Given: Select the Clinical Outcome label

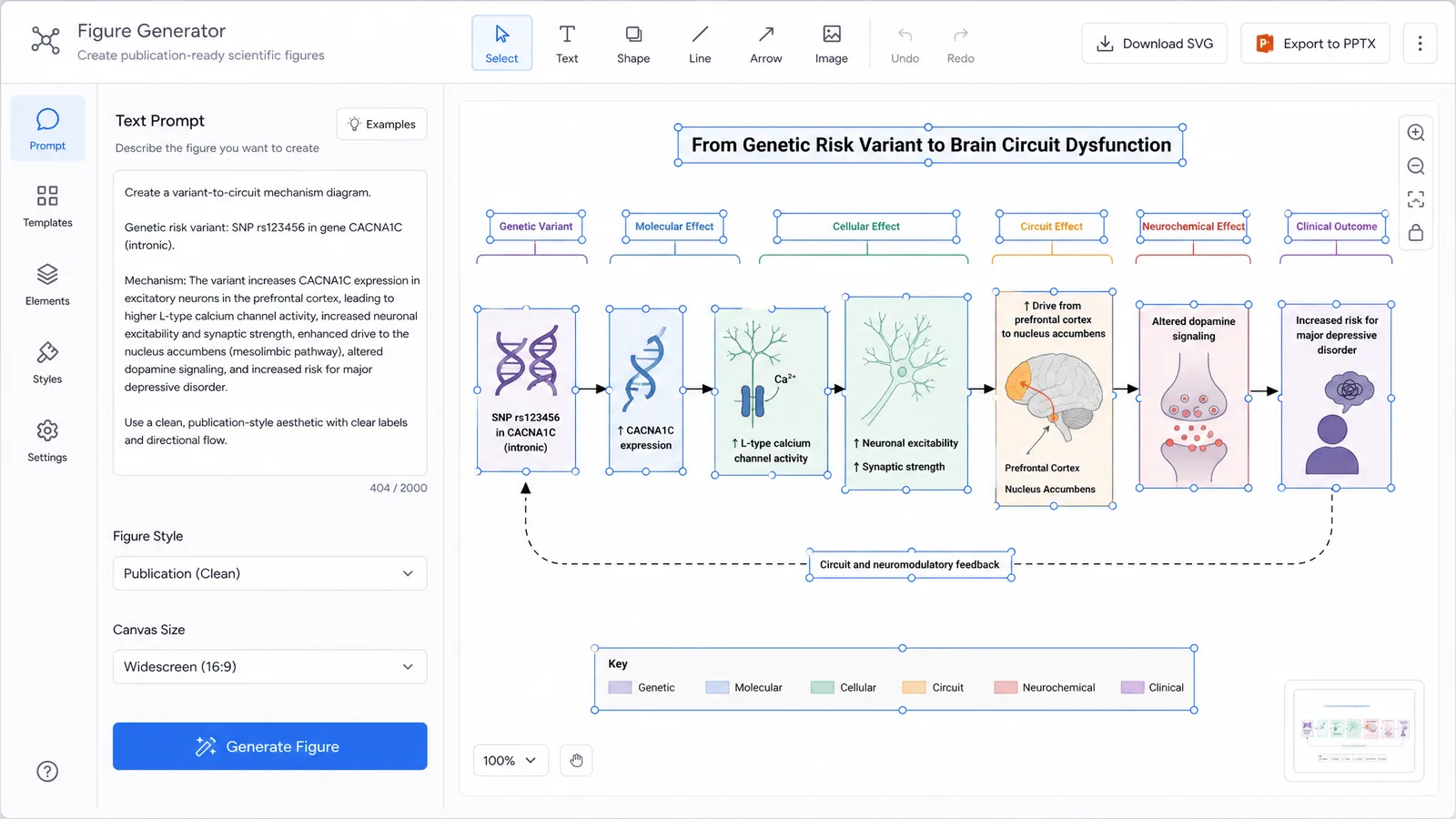Looking at the screenshot, I should point(1337,227).
